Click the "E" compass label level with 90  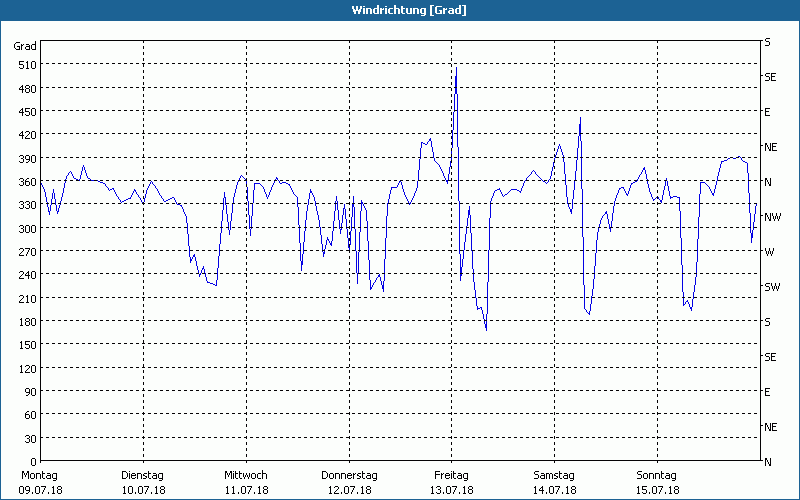pos(767,392)
